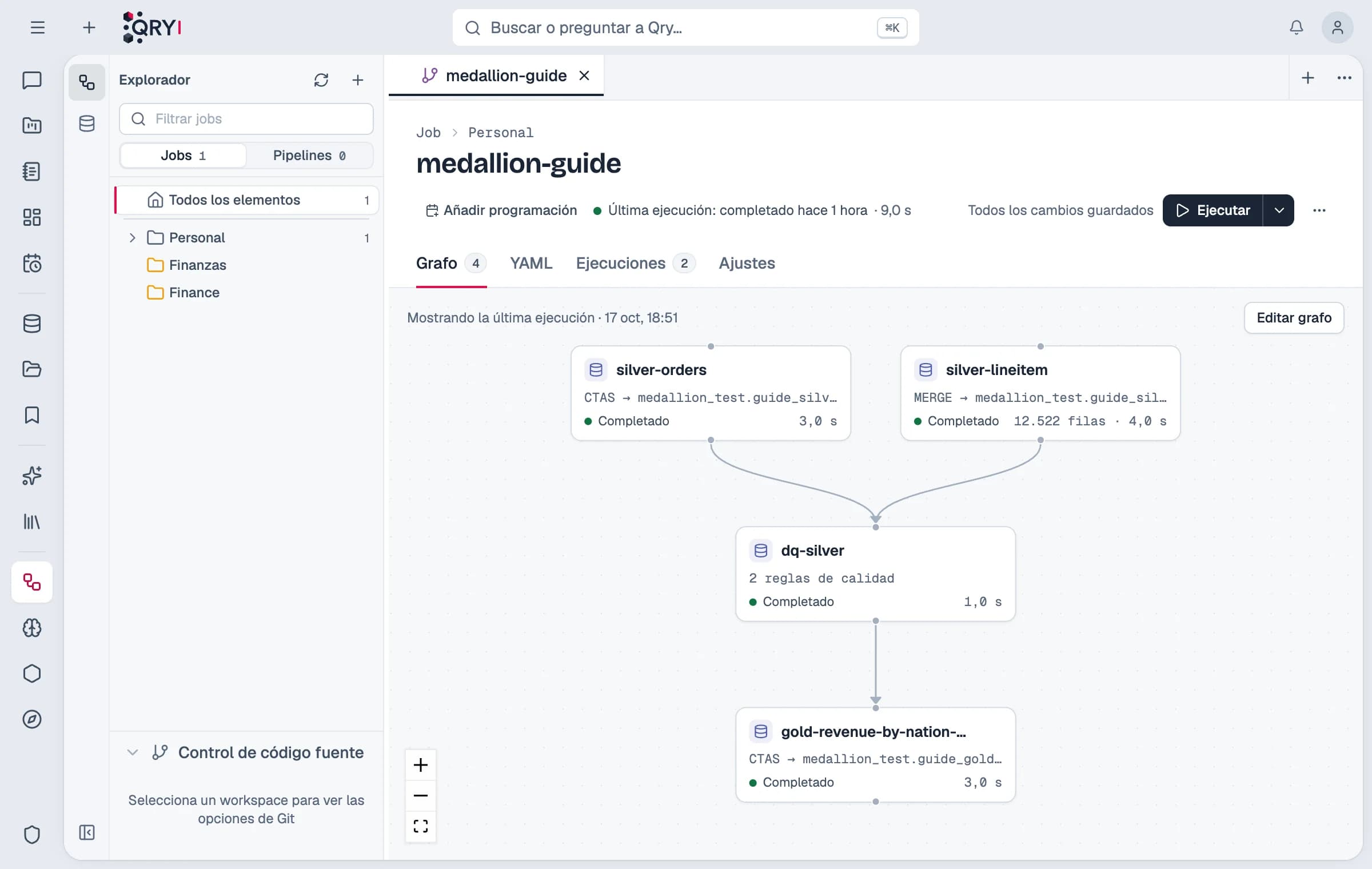Click the plus icon beside the QRY logo
Image resolution: width=1372 pixels, height=869 pixels.
click(89, 27)
